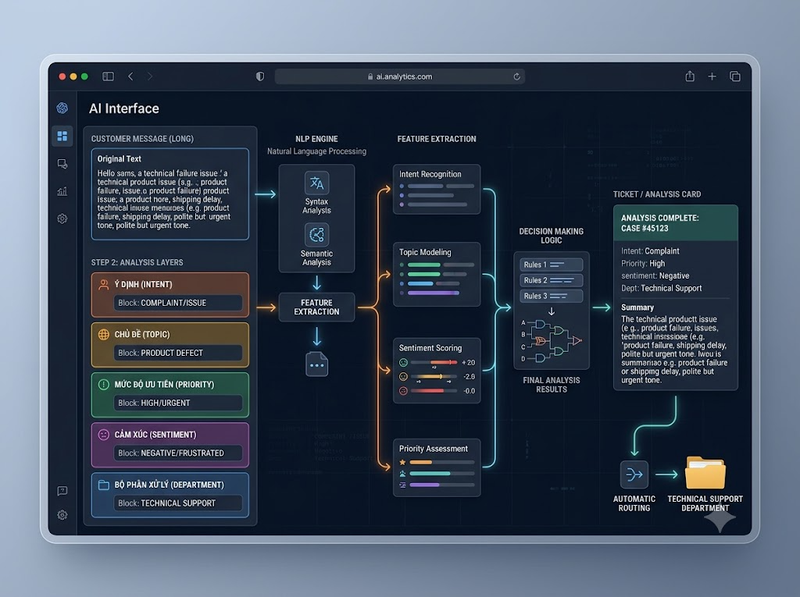Screen dimensions: 800x597
Task: Select Rules 1 in Decision Making Logic
Action: (x=551, y=264)
